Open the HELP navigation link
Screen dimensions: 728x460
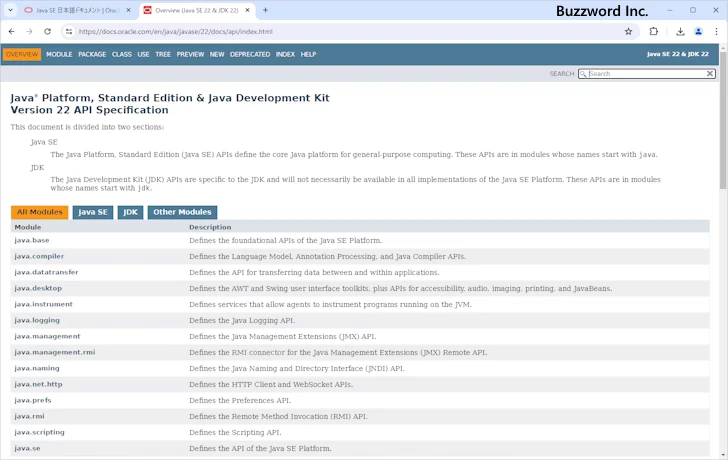(x=308, y=54)
